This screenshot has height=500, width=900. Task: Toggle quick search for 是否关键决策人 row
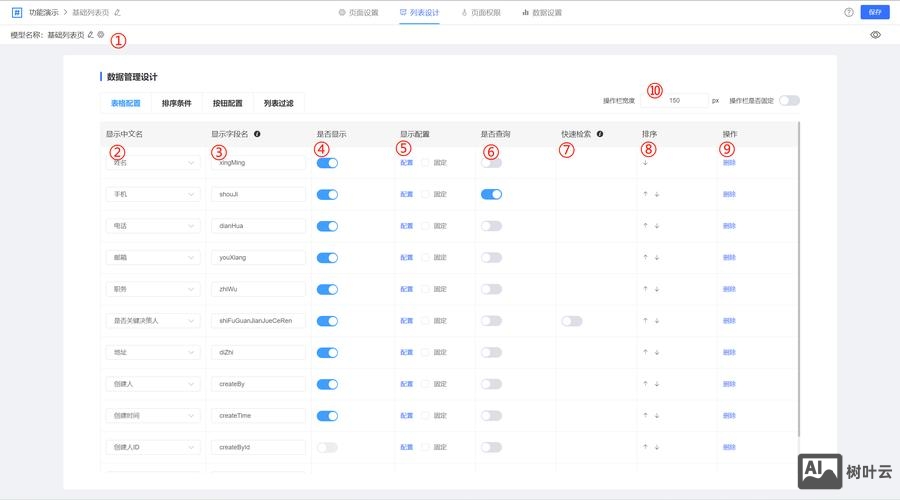(x=572, y=321)
